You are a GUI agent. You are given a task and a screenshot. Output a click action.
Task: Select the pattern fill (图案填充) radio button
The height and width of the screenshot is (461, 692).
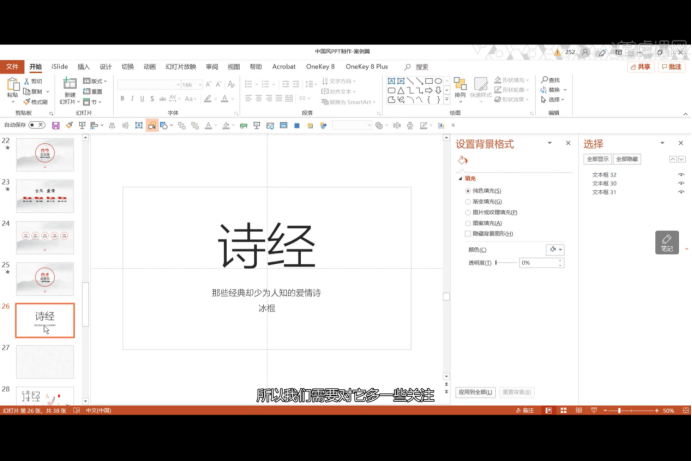pos(468,223)
